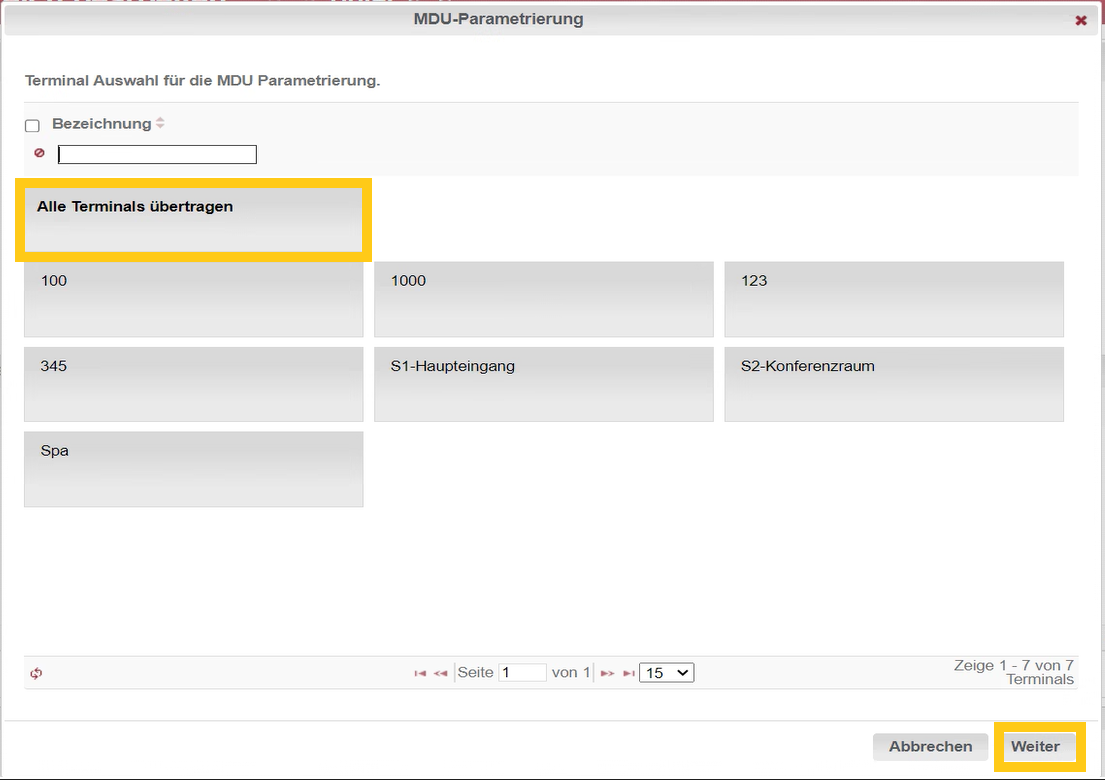1105x780 pixels.
Task: Go to the first page arrow
Action: tap(420, 673)
